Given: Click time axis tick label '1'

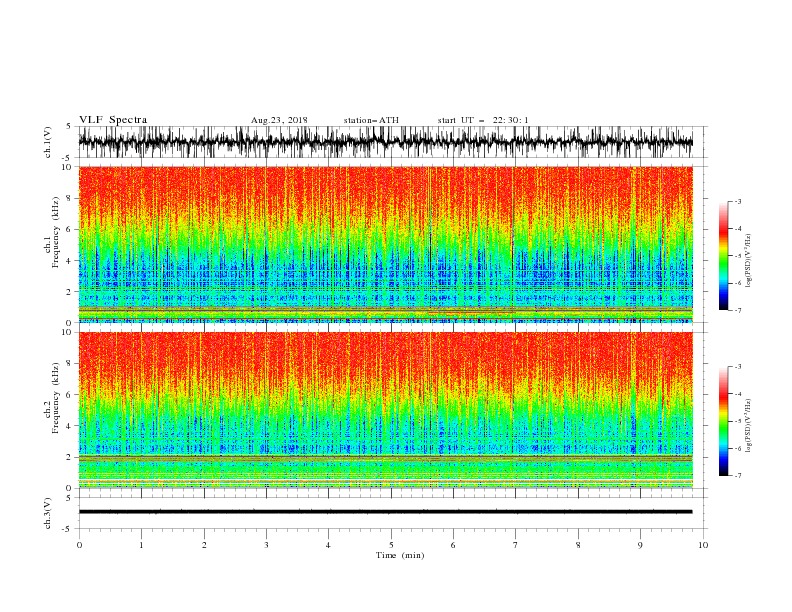Looking at the screenshot, I should (141, 545).
